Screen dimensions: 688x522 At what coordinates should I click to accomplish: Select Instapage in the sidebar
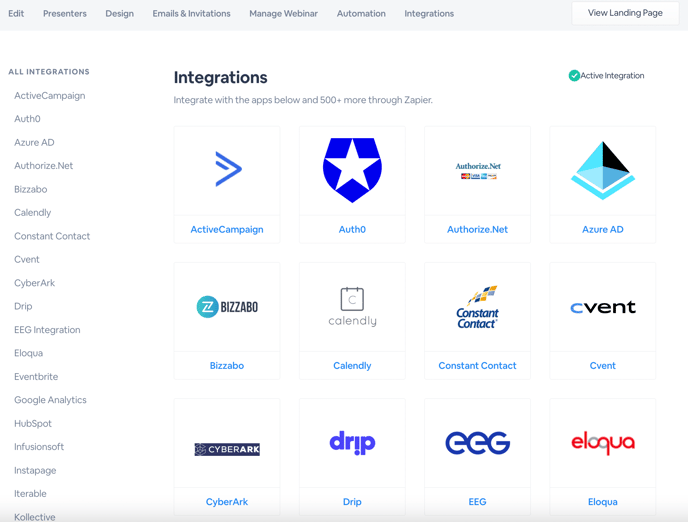coord(35,471)
